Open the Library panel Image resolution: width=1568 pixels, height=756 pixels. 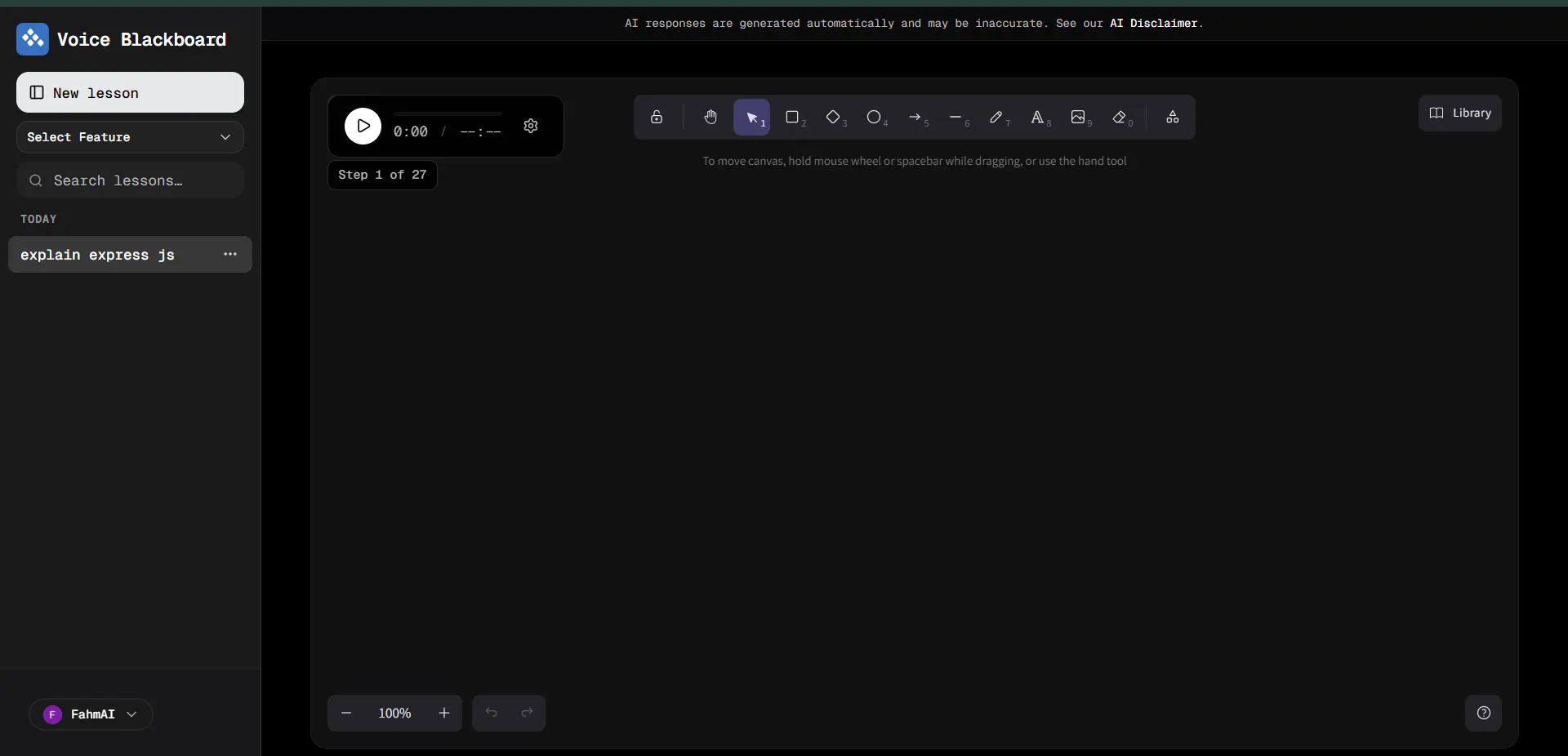1460,113
